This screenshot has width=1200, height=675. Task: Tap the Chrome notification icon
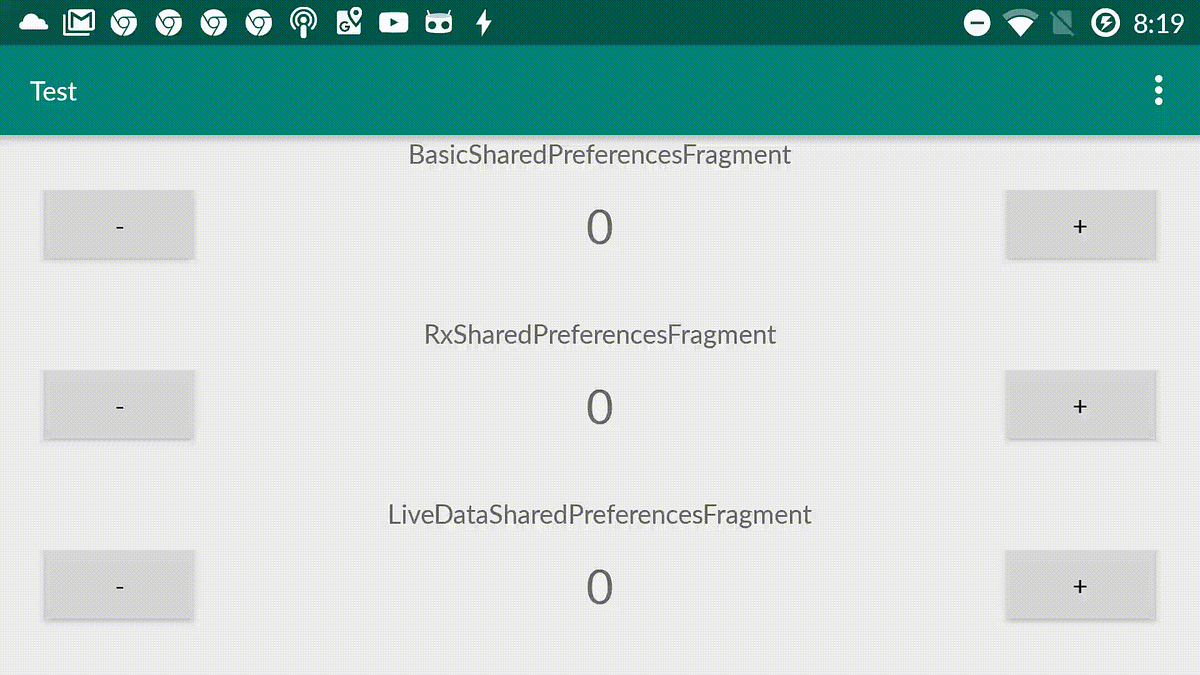123,21
